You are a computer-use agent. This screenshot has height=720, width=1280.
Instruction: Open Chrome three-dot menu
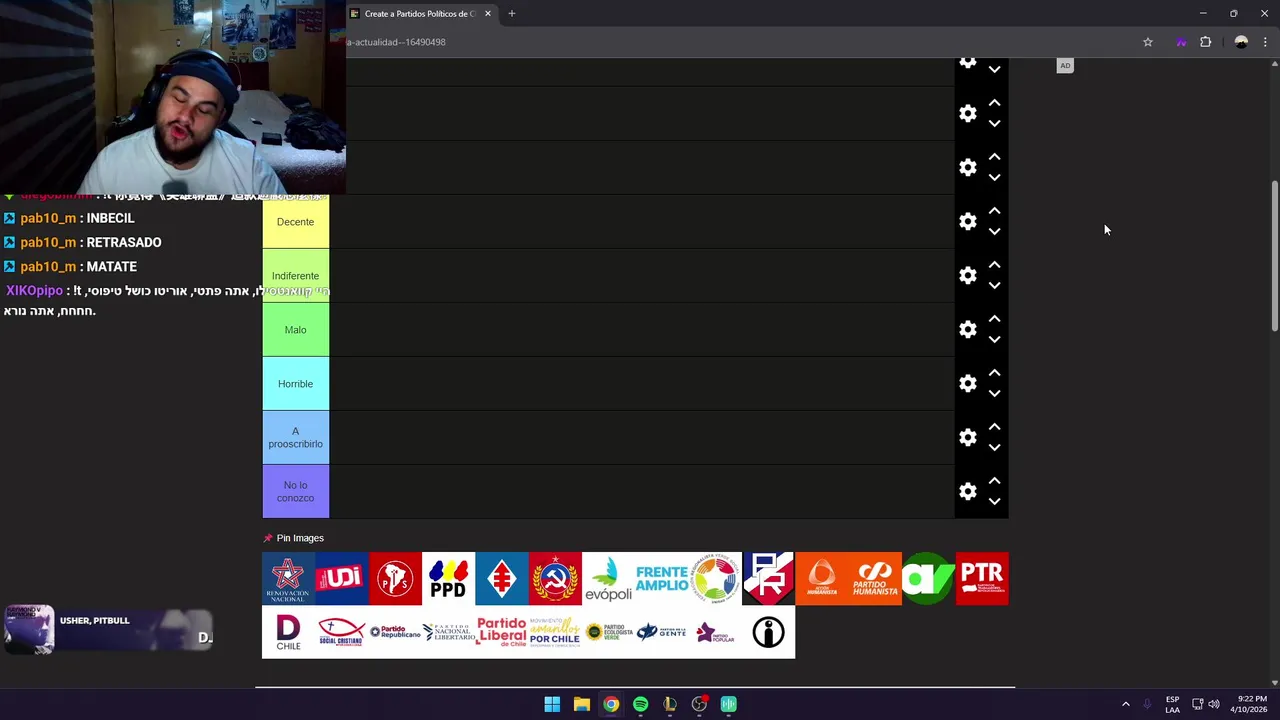(1265, 42)
